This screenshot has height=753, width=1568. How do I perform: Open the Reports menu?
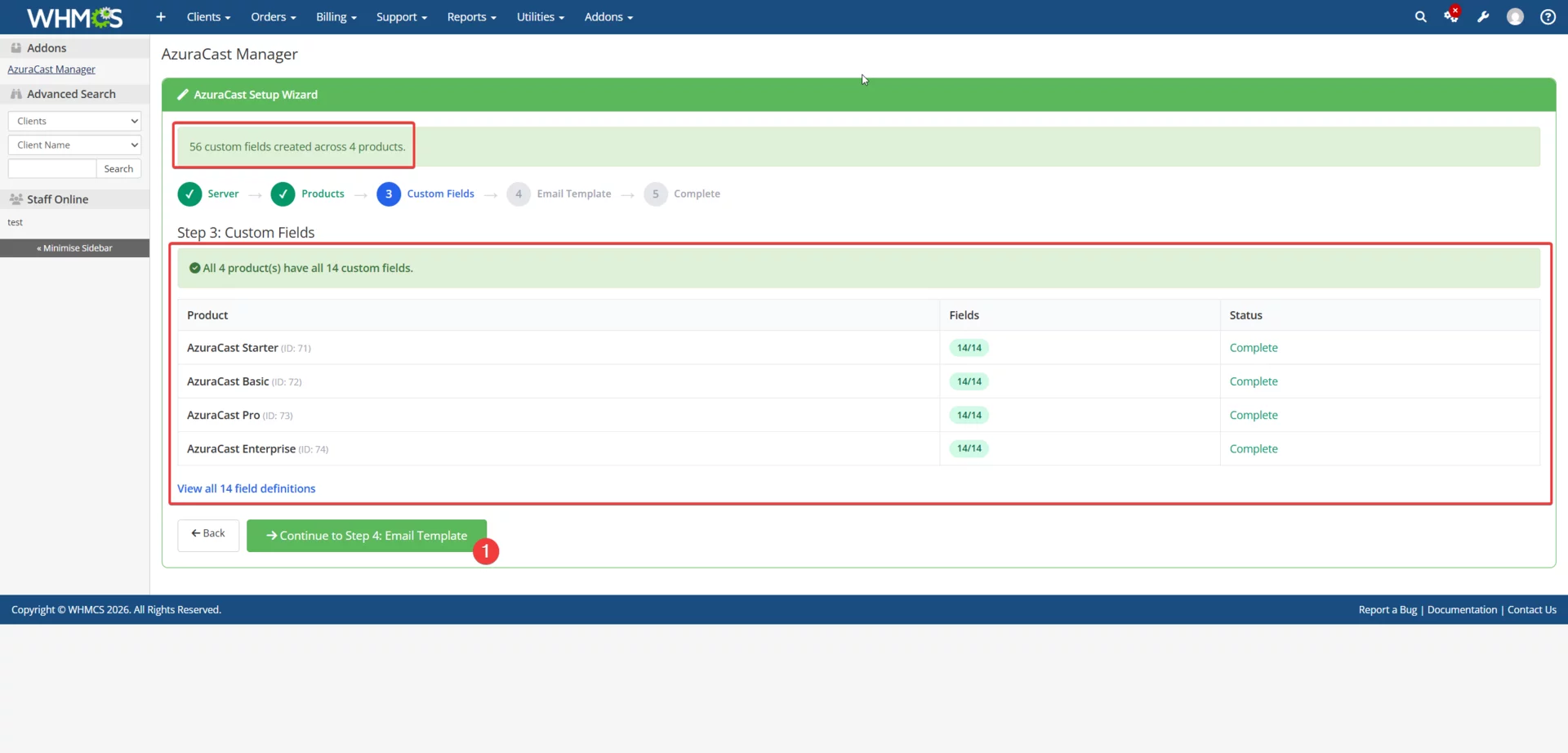coord(471,16)
